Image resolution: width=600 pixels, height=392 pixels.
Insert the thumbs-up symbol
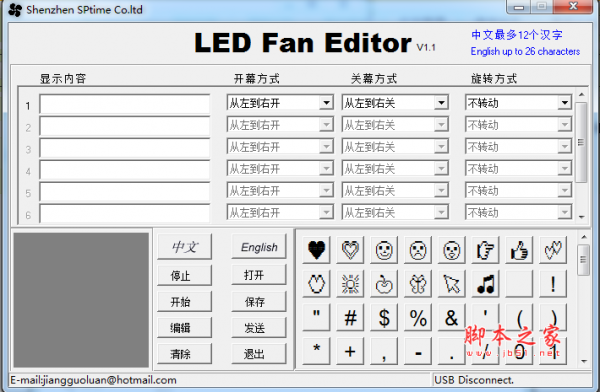point(519,250)
